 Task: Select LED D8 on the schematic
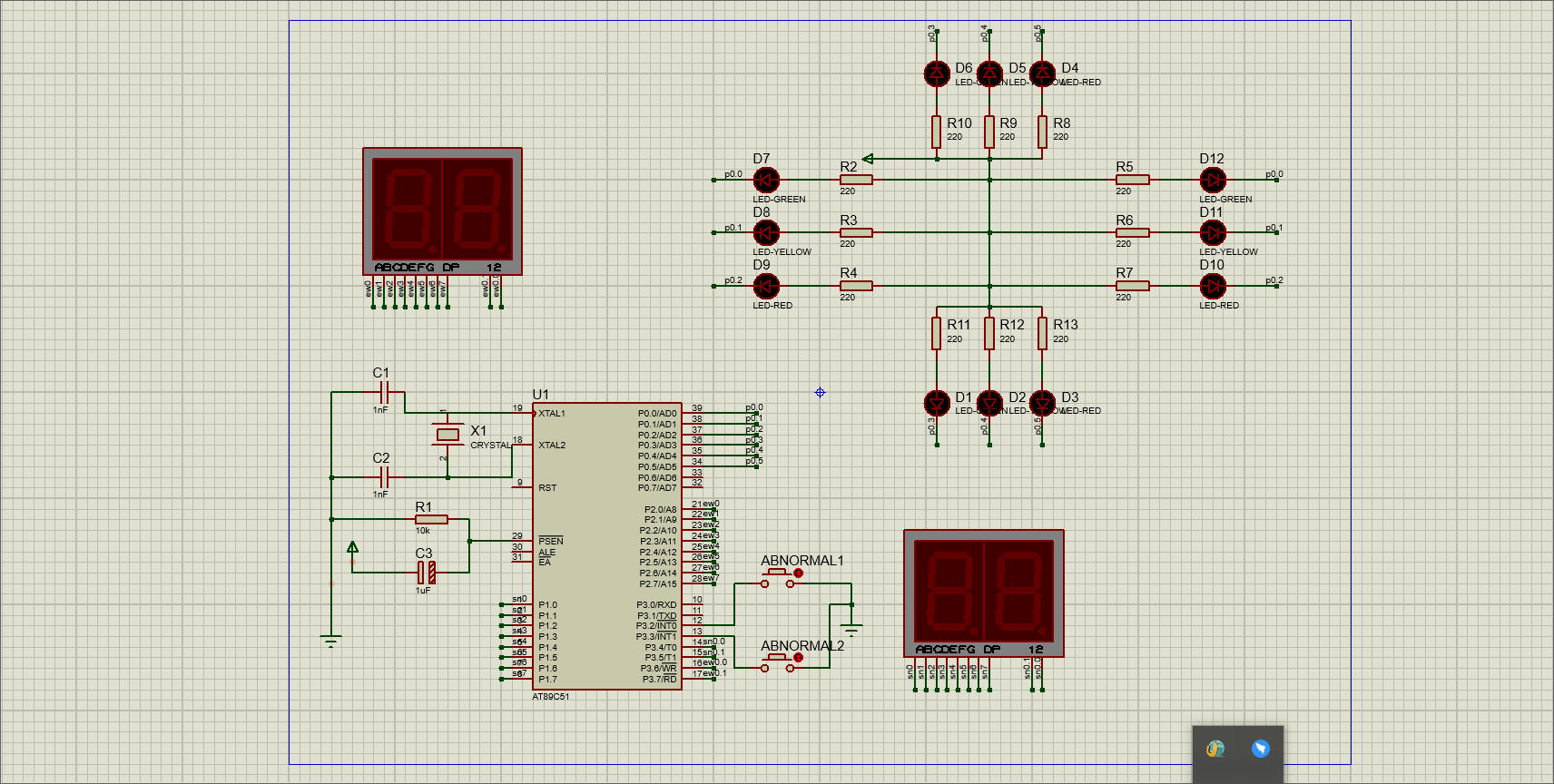pyautogui.click(x=766, y=232)
